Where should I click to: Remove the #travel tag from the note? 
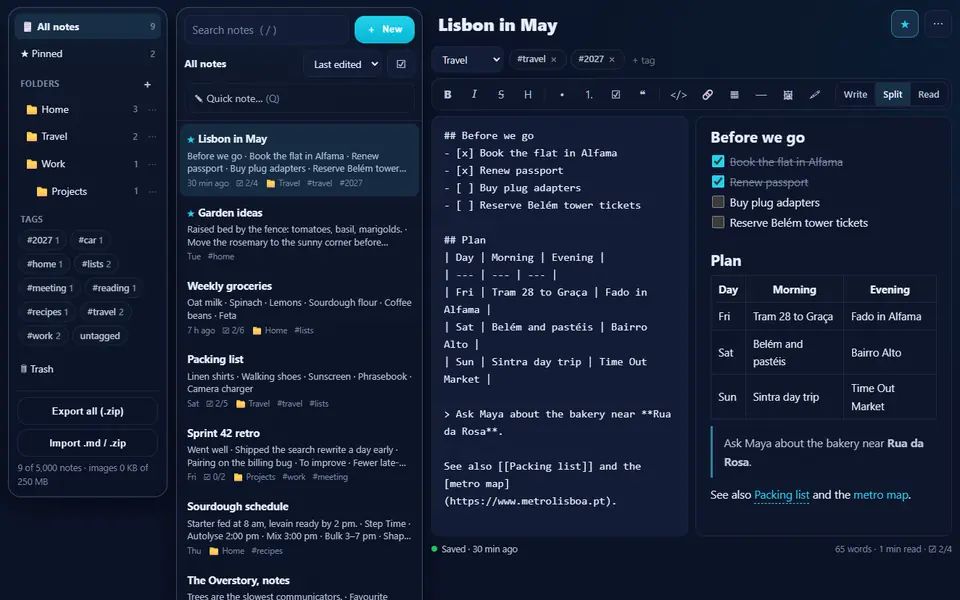point(553,59)
